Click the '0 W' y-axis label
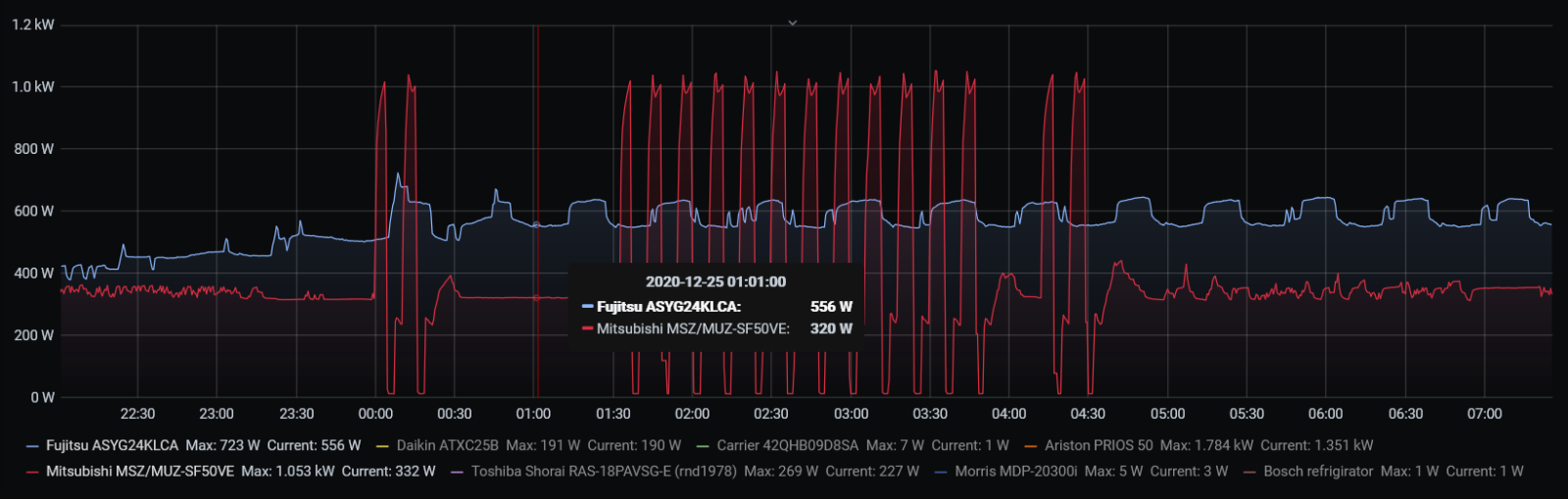 [x=42, y=397]
